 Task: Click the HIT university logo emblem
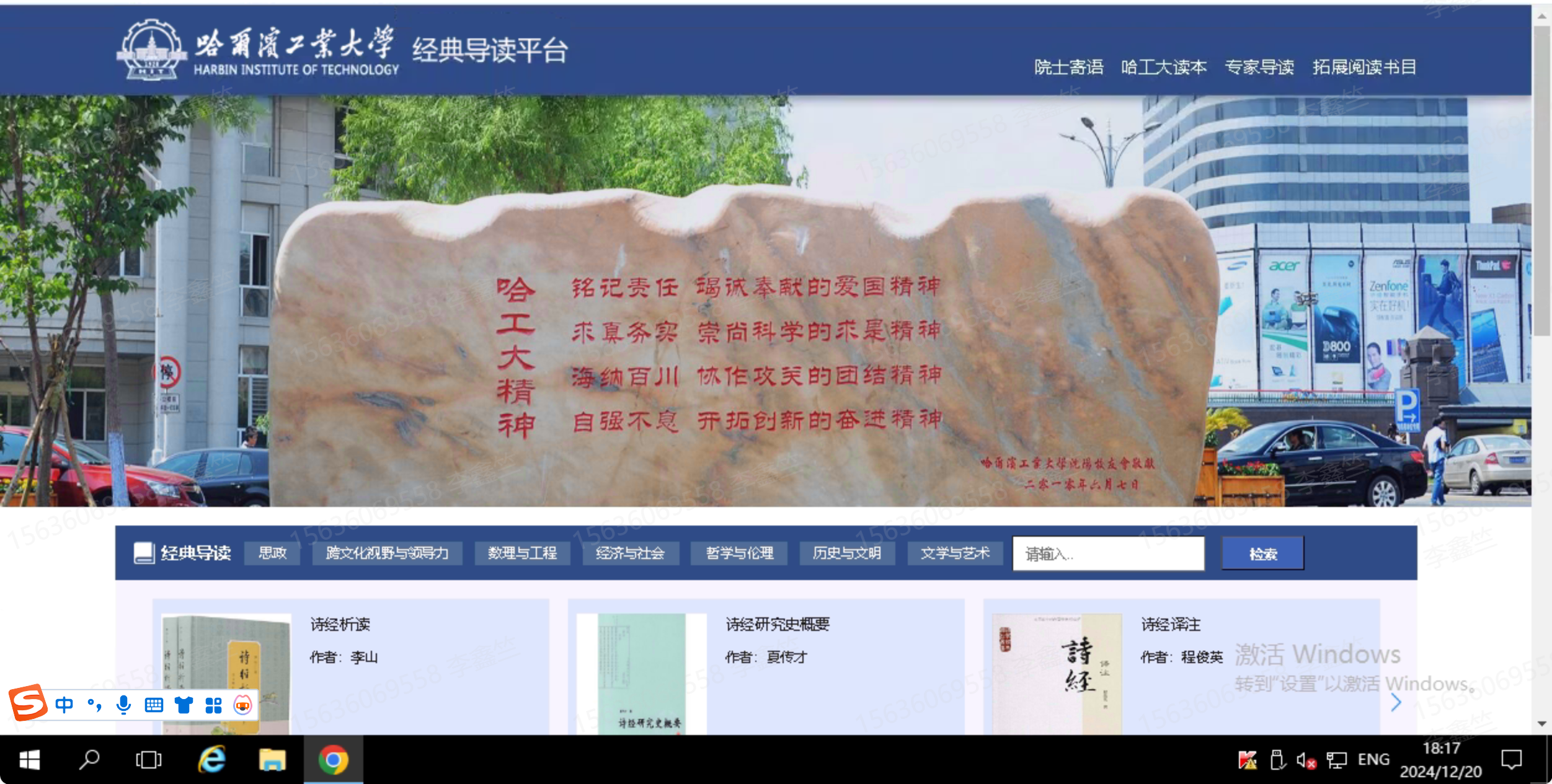pos(151,50)
